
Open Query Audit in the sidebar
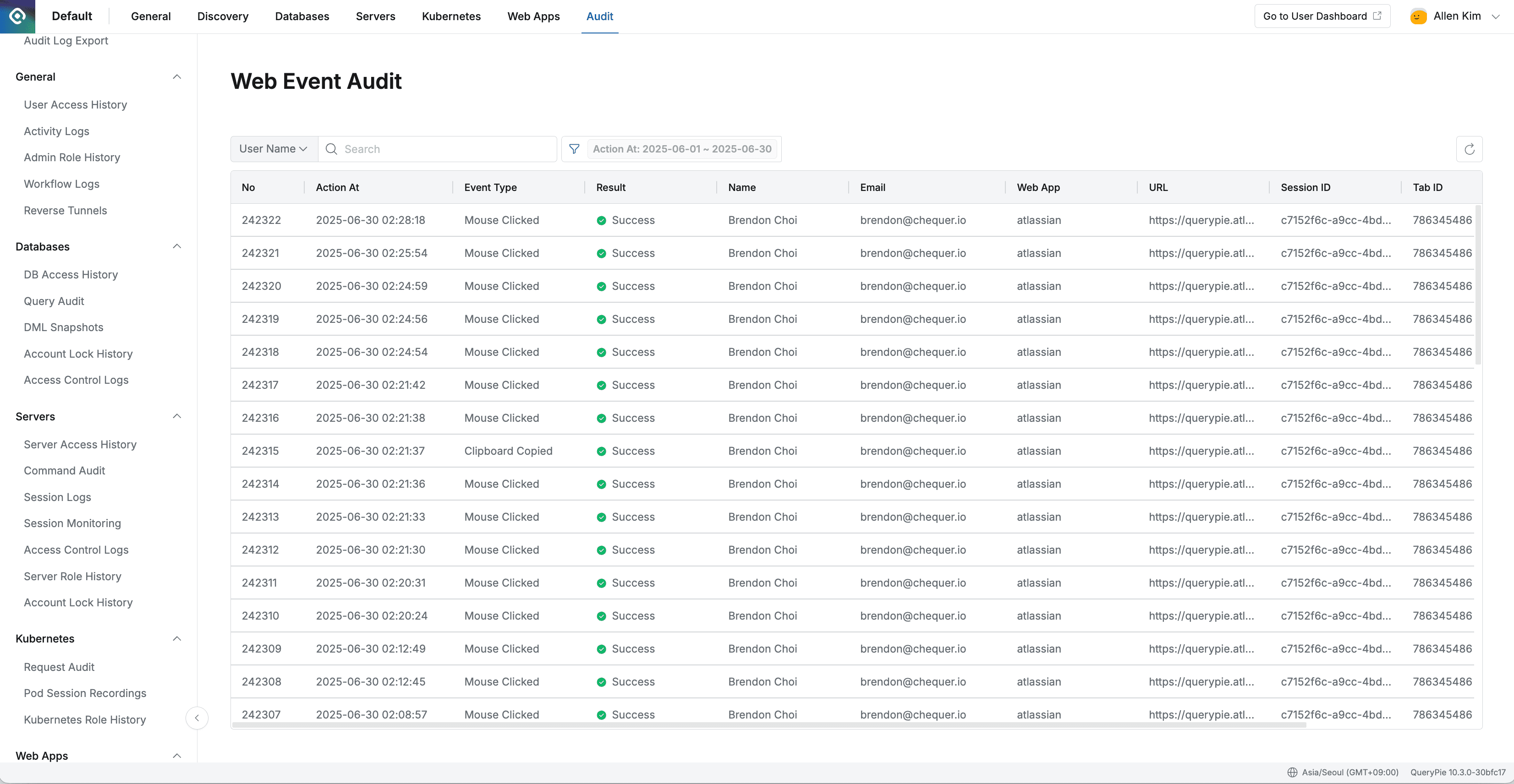pos(54,301)
